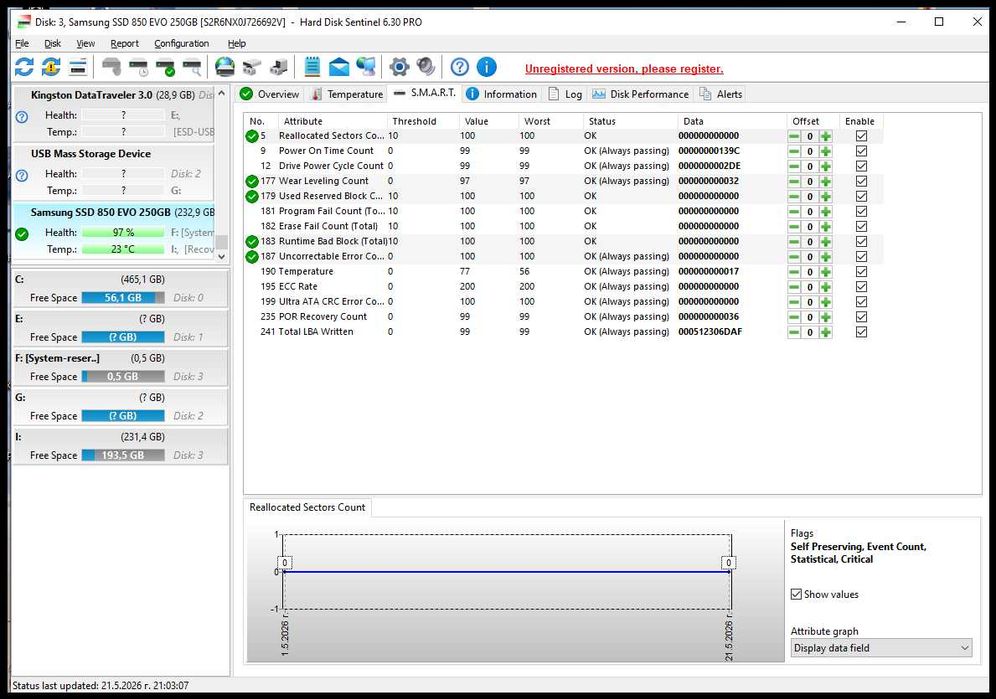This screenshot has width=996, height=699.
Task: Switch to the Log tab
Action: [565, 94]
